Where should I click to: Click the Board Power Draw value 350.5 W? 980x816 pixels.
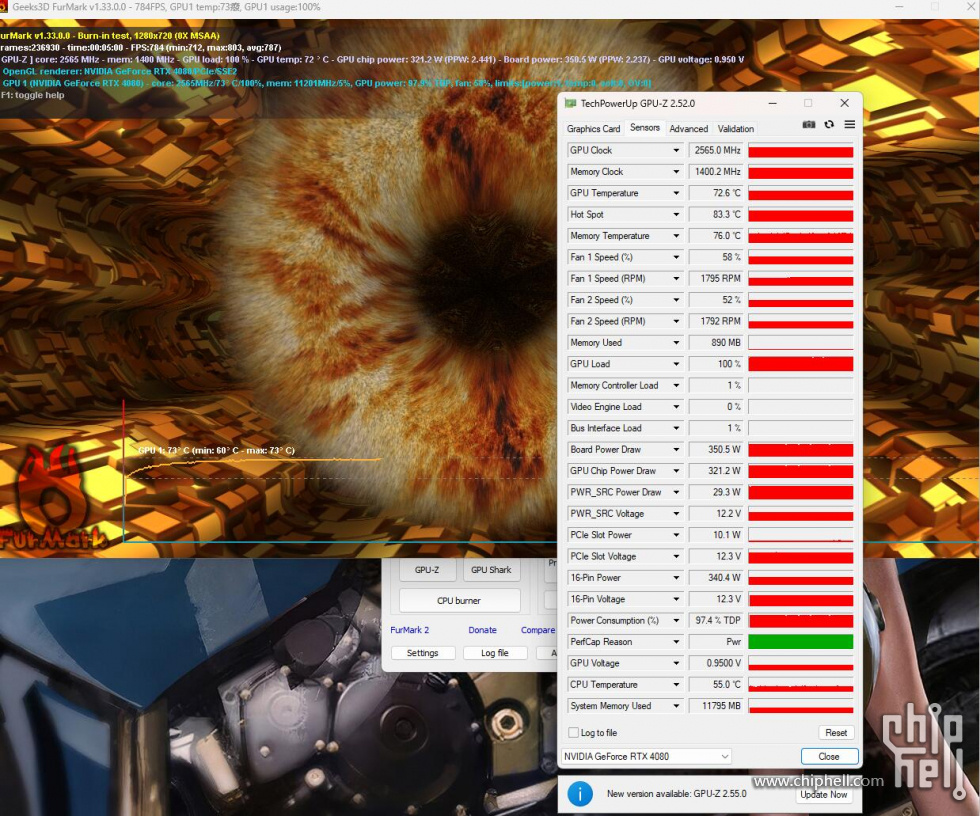tap(716, 450)
